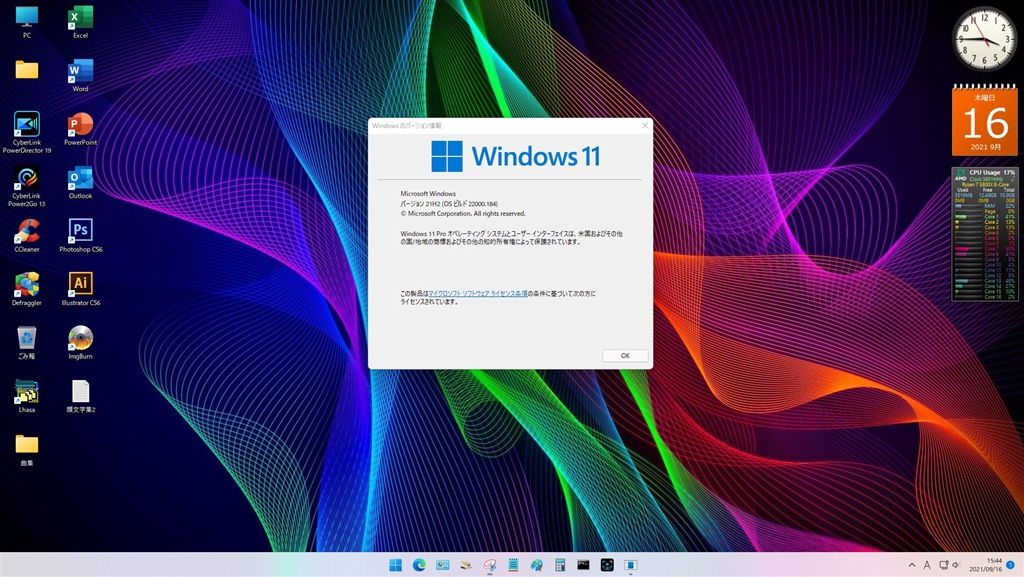Close the Windows version info dialog
Image resolution: width=1024 pixels, height=577 pixels.
(645, 125)
